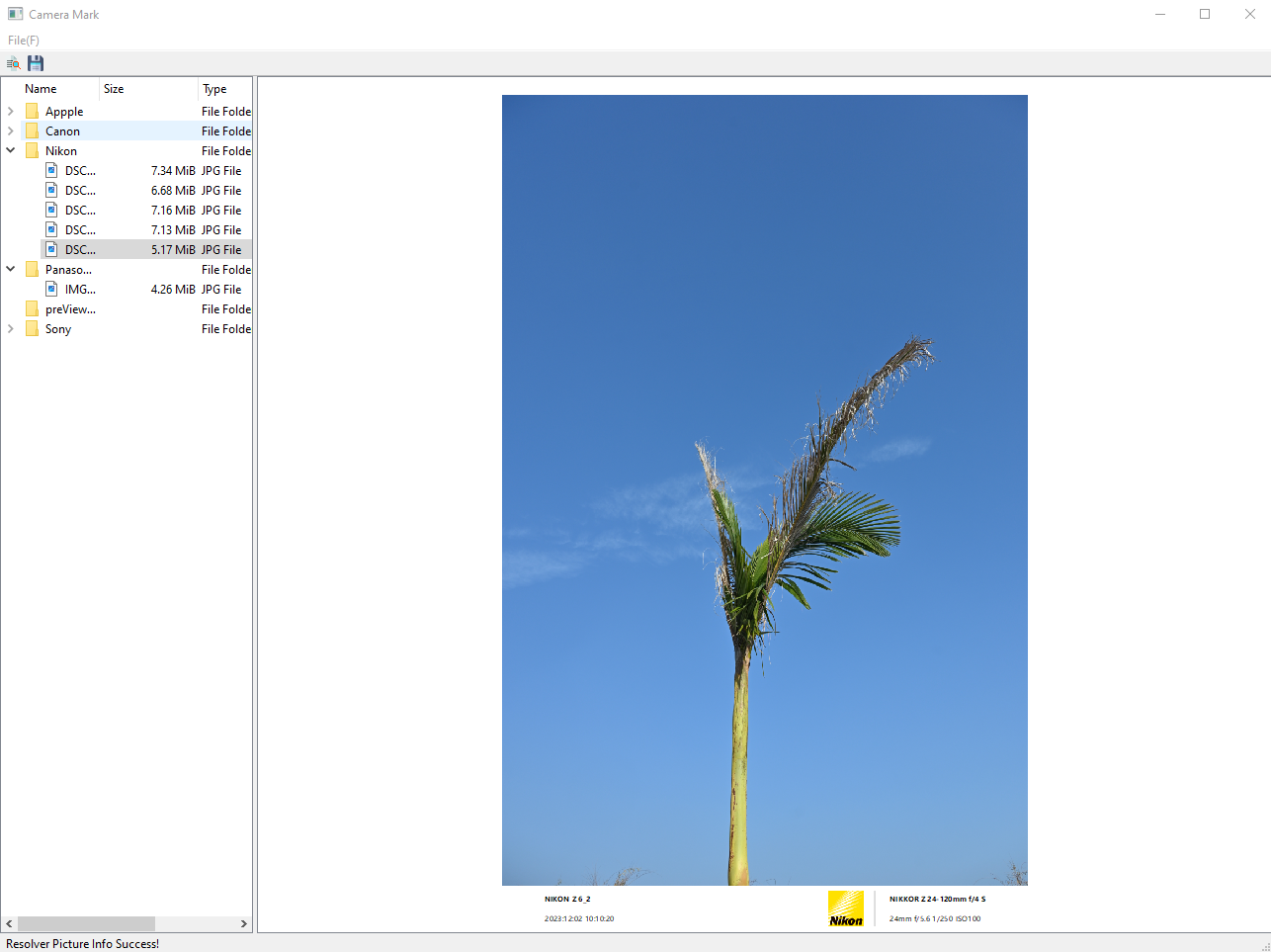Select the Panaso... folder icon
The height and width of the screenshot is (952, 1271).
[32, 269]
